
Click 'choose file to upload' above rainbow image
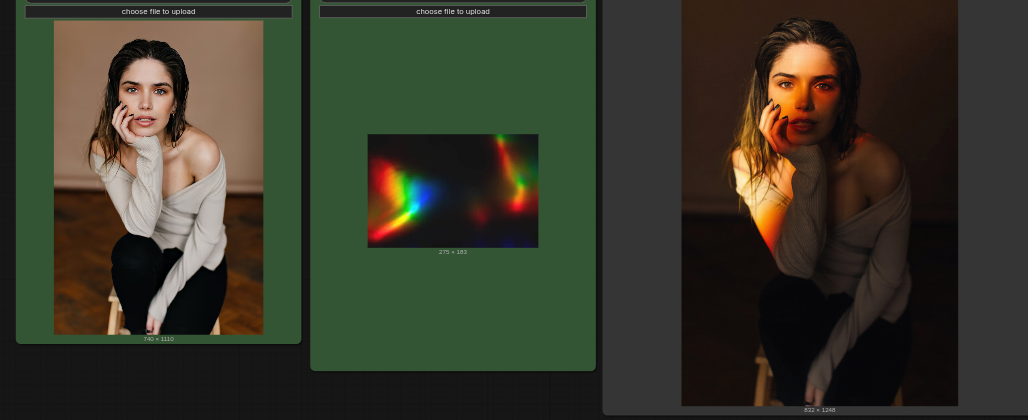[452, 12]
